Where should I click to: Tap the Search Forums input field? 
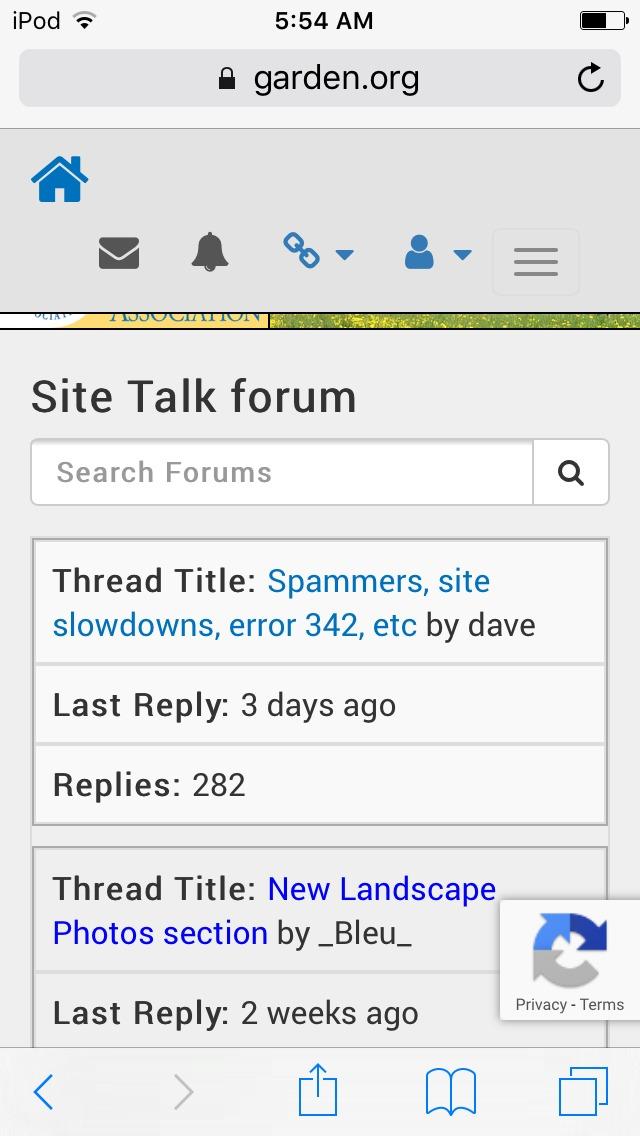(x=280, y=471)
